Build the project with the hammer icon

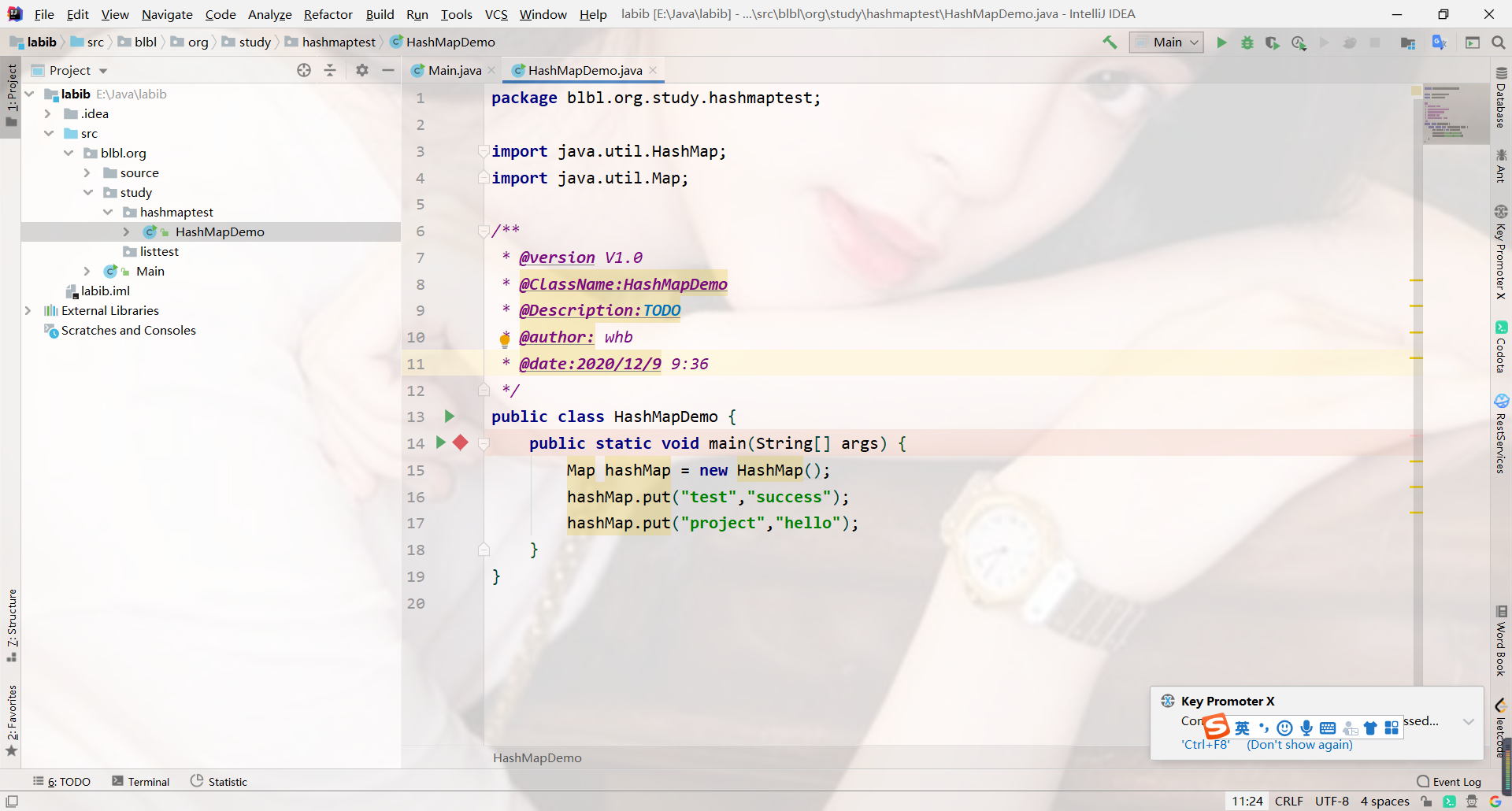(x=1110, y=43)
